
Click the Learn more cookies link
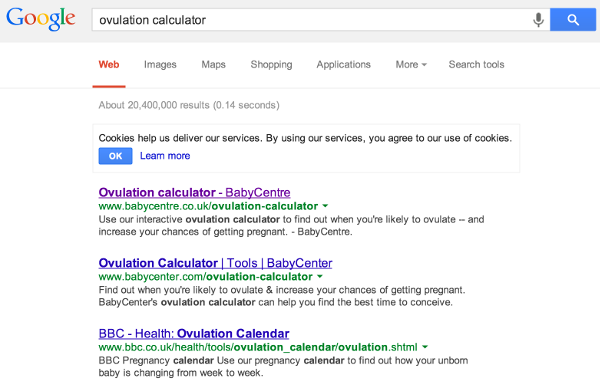point(165,156)
